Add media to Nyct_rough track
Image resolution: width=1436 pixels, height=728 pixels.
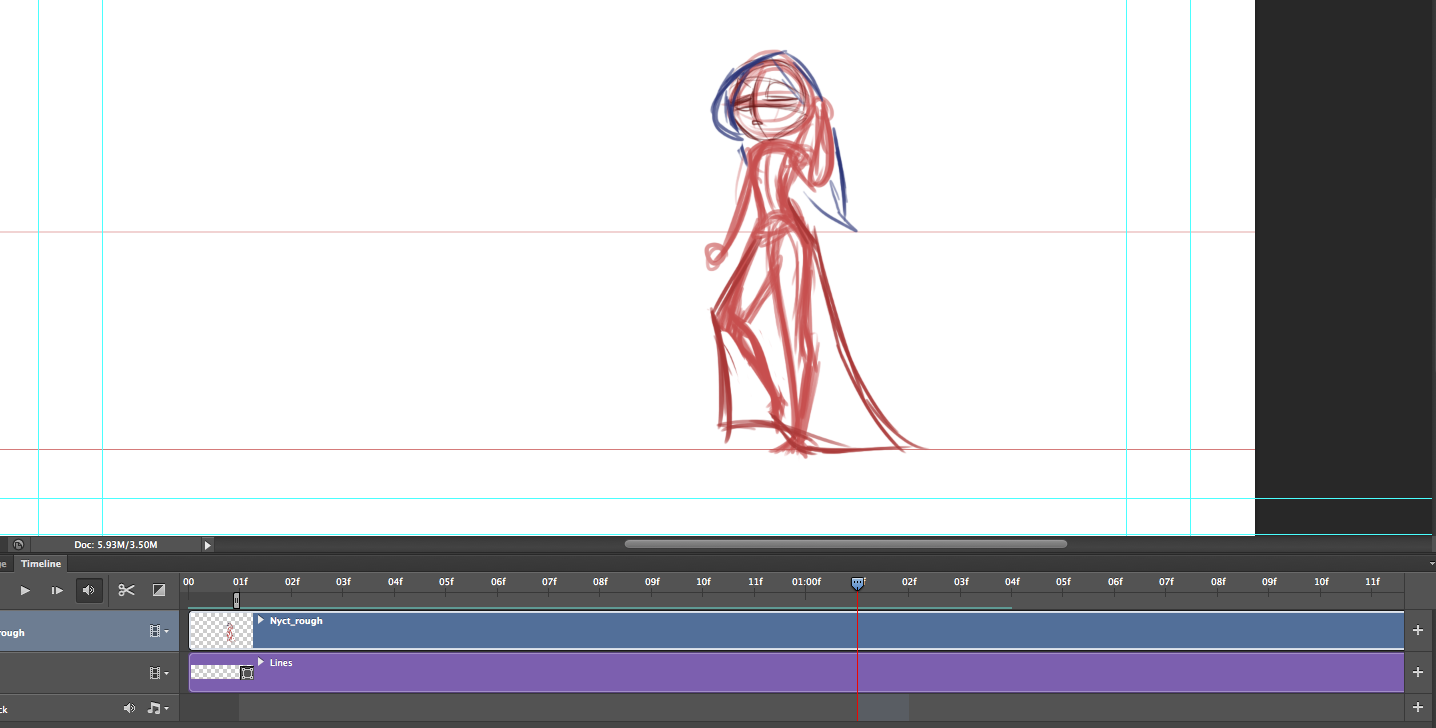coord(1417,630)
